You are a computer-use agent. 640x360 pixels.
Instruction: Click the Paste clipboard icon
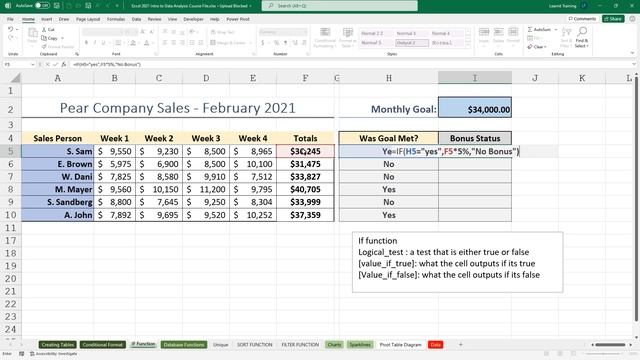(x=32, y=34)
